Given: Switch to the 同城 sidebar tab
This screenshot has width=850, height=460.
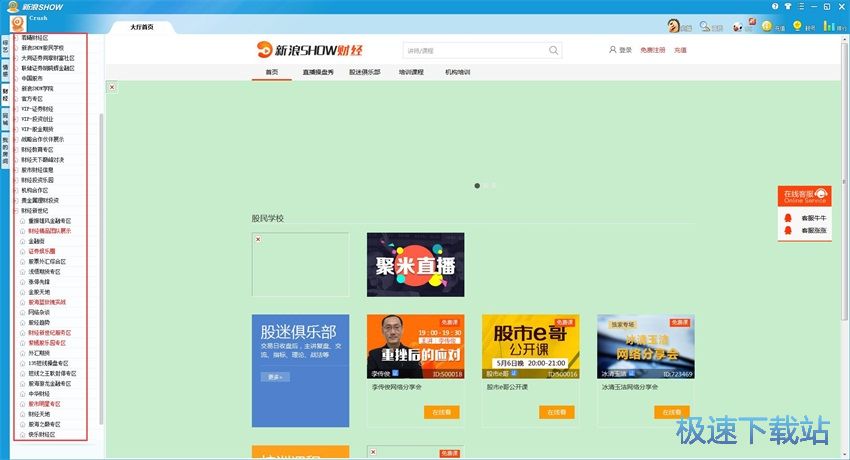Looking at the screenshot, I should [x=5, y=119].
